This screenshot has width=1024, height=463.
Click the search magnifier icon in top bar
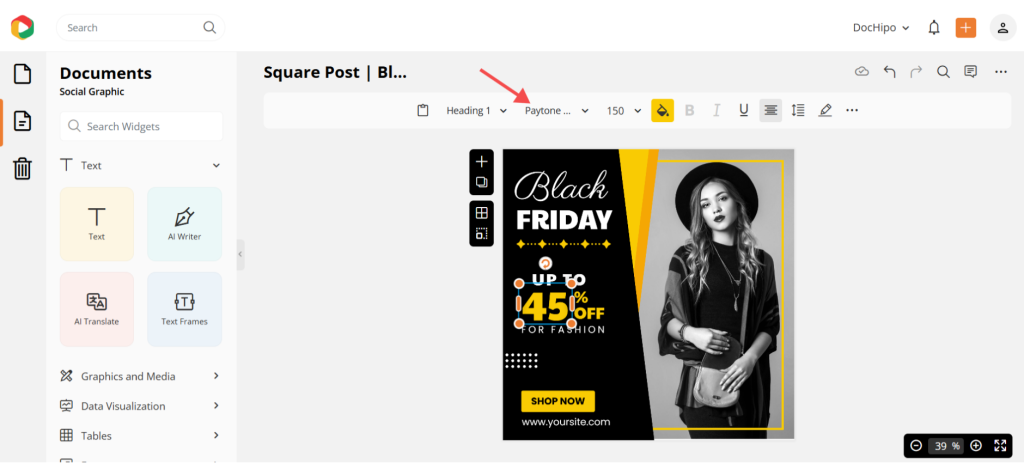209,27
